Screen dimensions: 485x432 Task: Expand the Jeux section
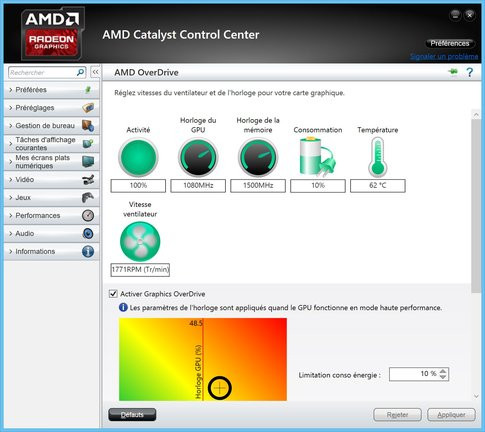click(x=52, y=198)
